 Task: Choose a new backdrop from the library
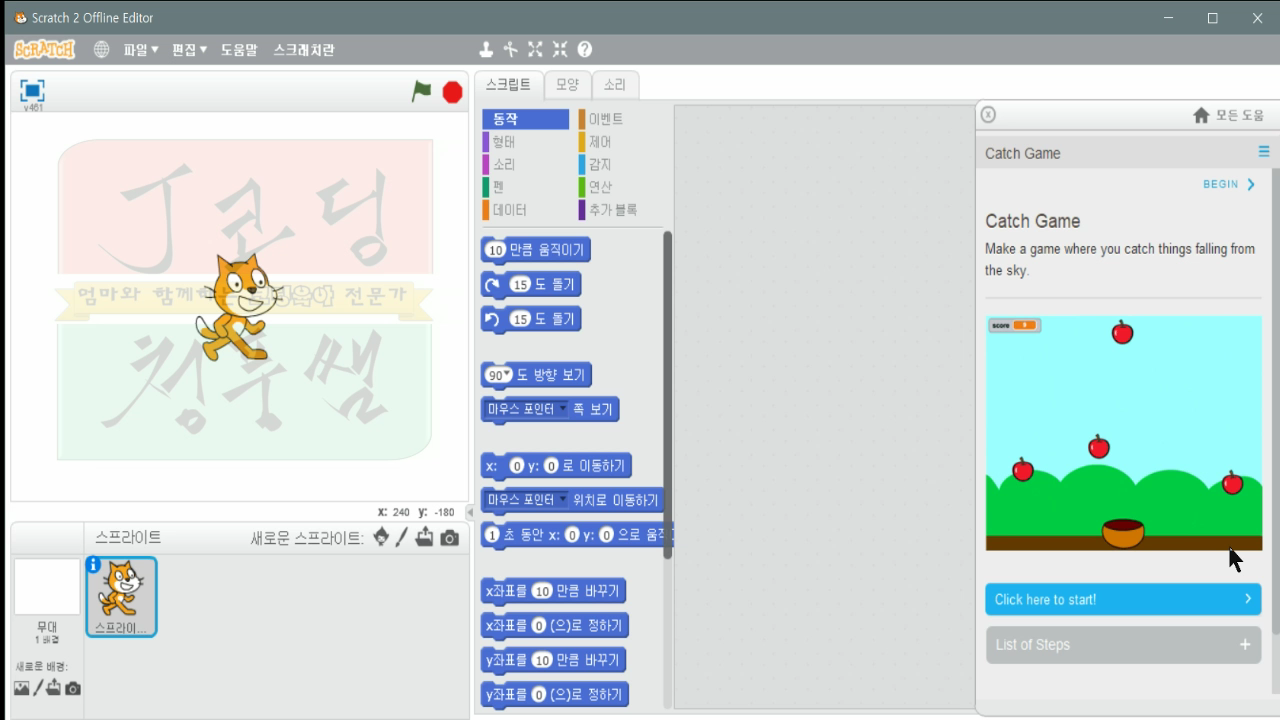[22, 688]
